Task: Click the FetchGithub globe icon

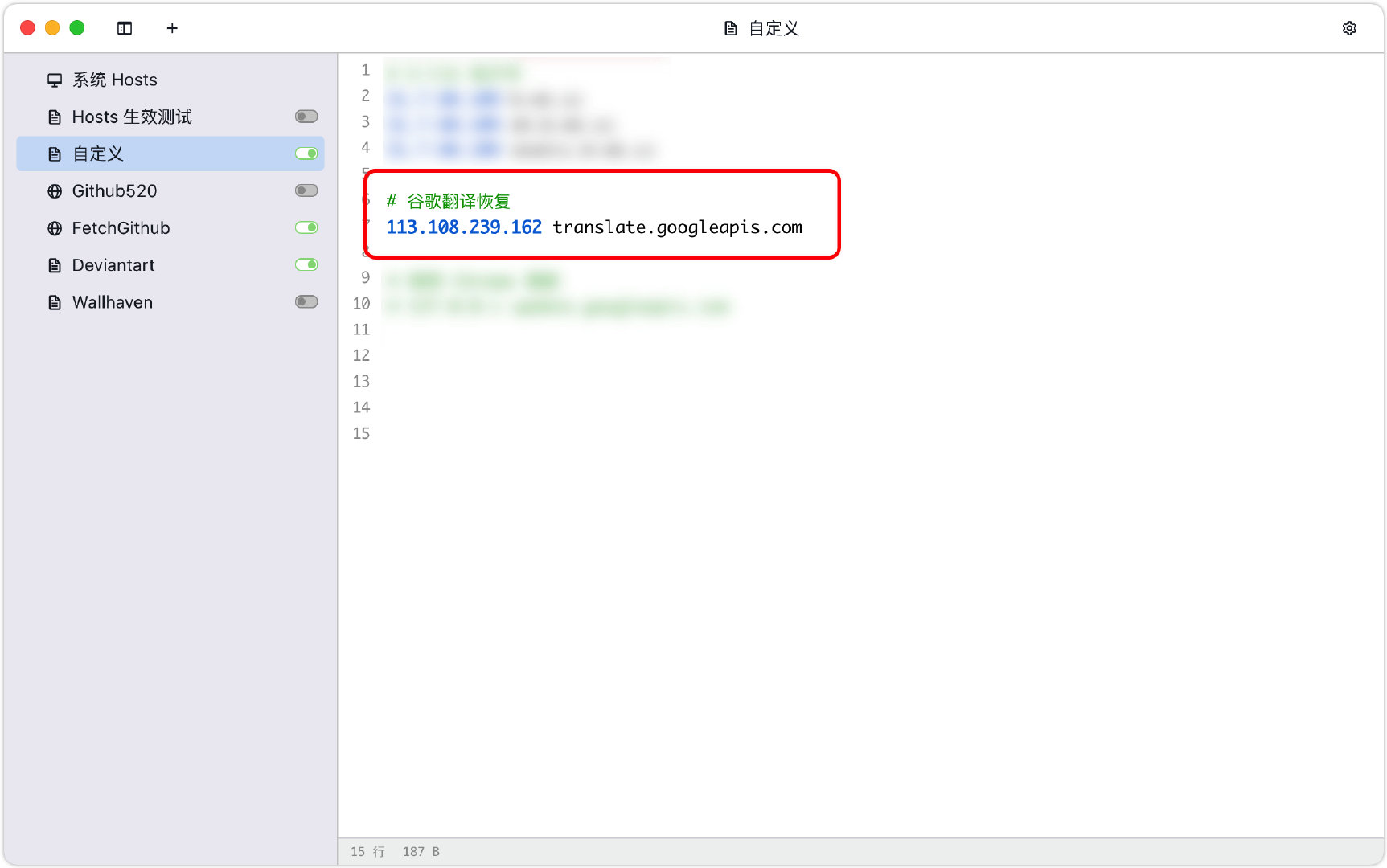Action: pyautogui.click(x=53, y=227)
